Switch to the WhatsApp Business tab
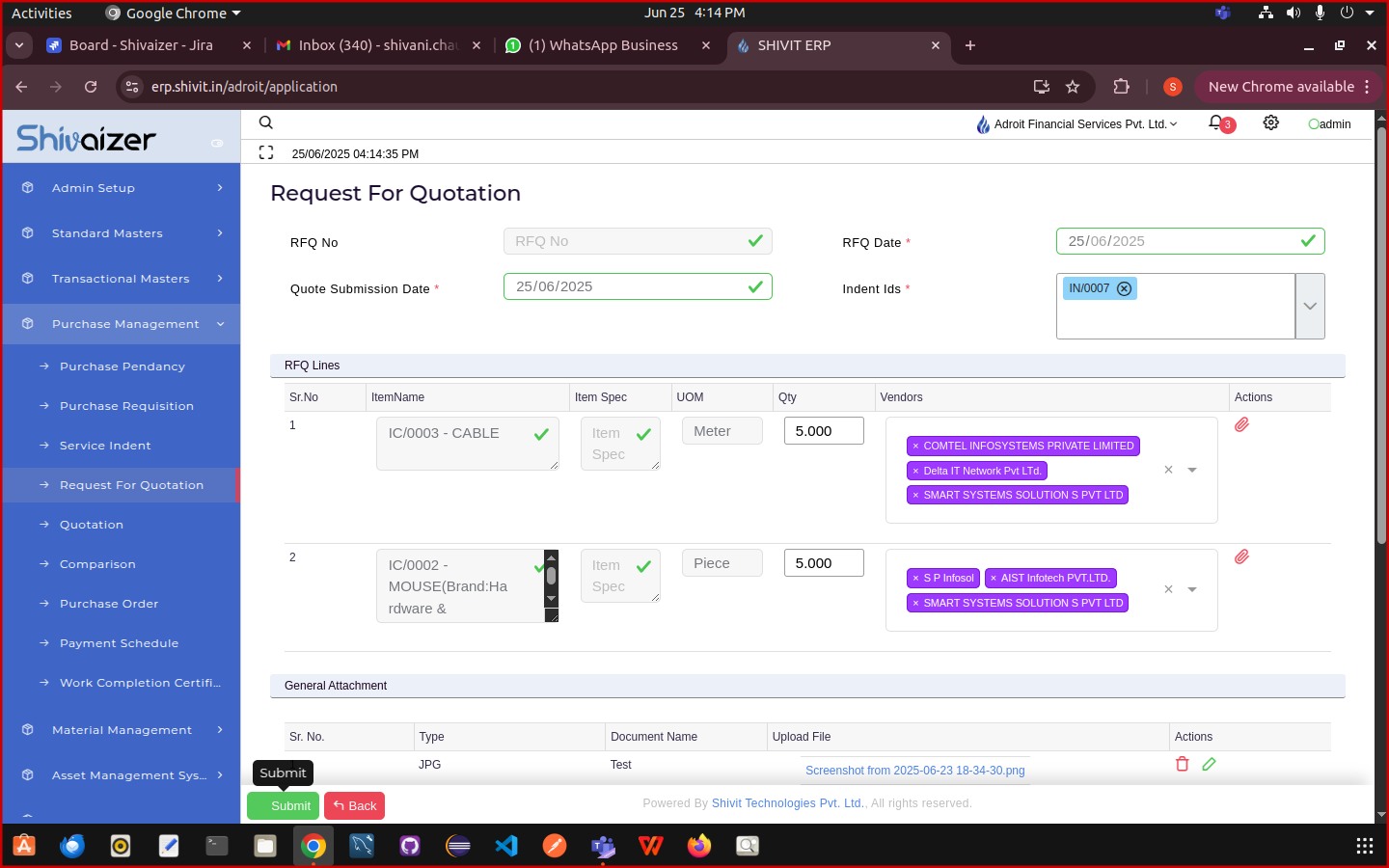This screenshot has width=1389, height=868. (x=603, y=45)
